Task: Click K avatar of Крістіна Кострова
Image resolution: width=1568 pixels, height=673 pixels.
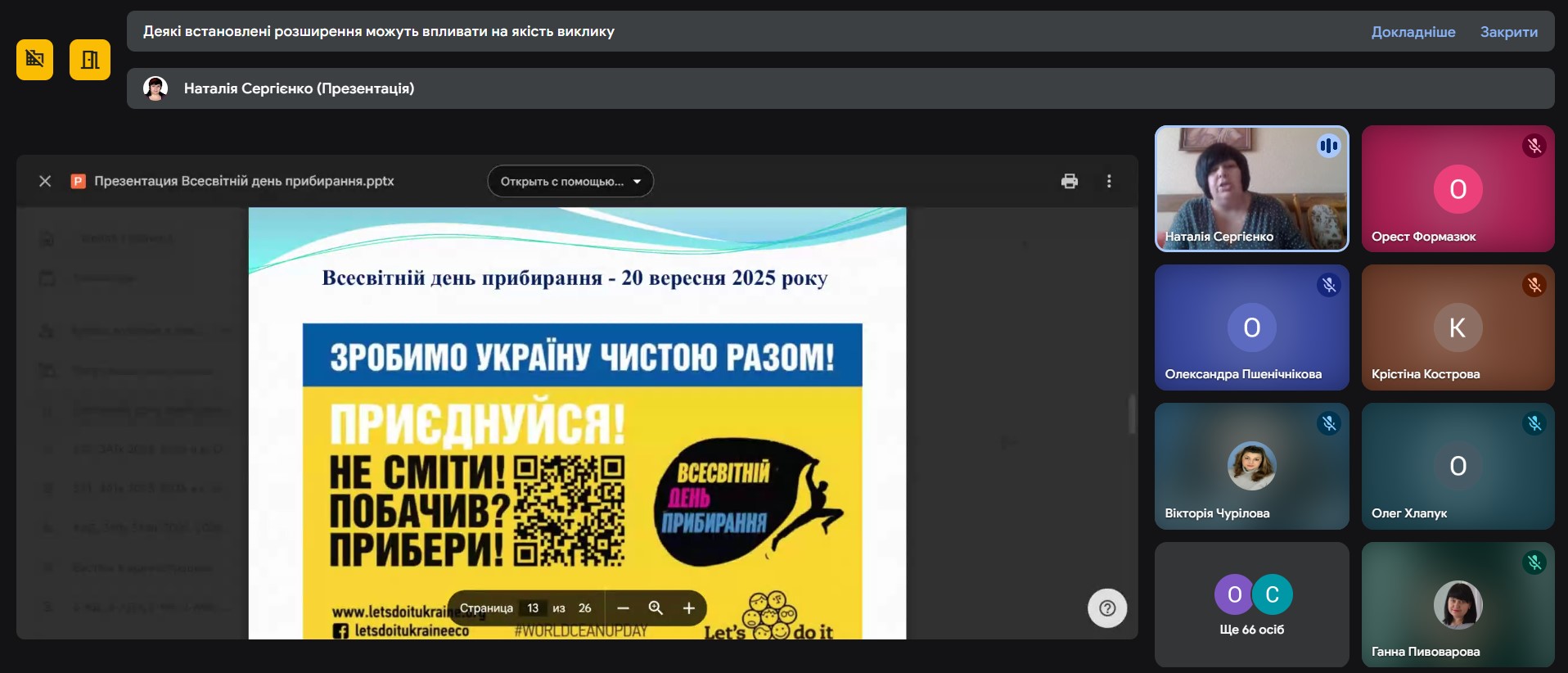Action: pyautogui.click(x=1458, y=327)
